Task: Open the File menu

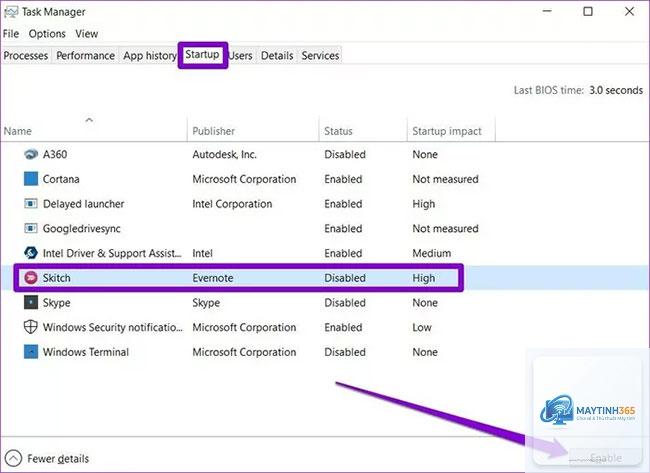Action: click(11, 34)
